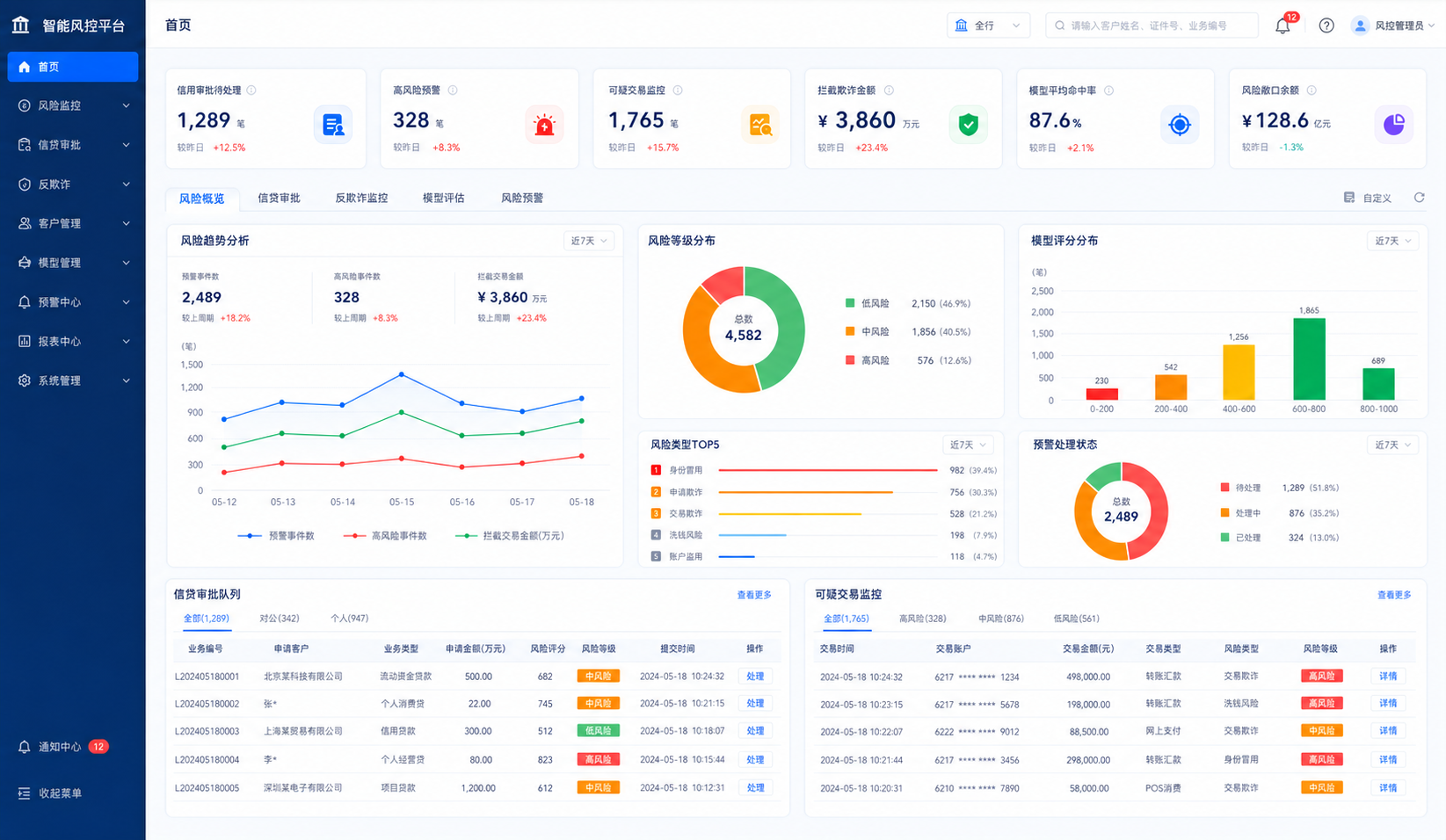Open the 近7天 dropdown in 风险趋势分析

(588, 241)
